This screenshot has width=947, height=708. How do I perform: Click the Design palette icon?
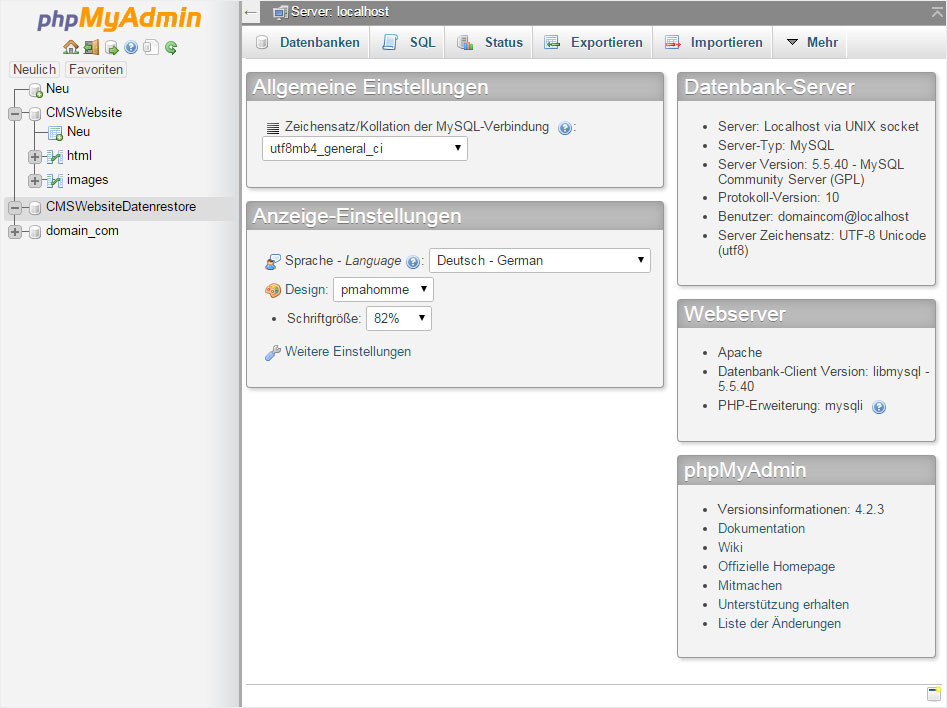click(x=273, y=291)
